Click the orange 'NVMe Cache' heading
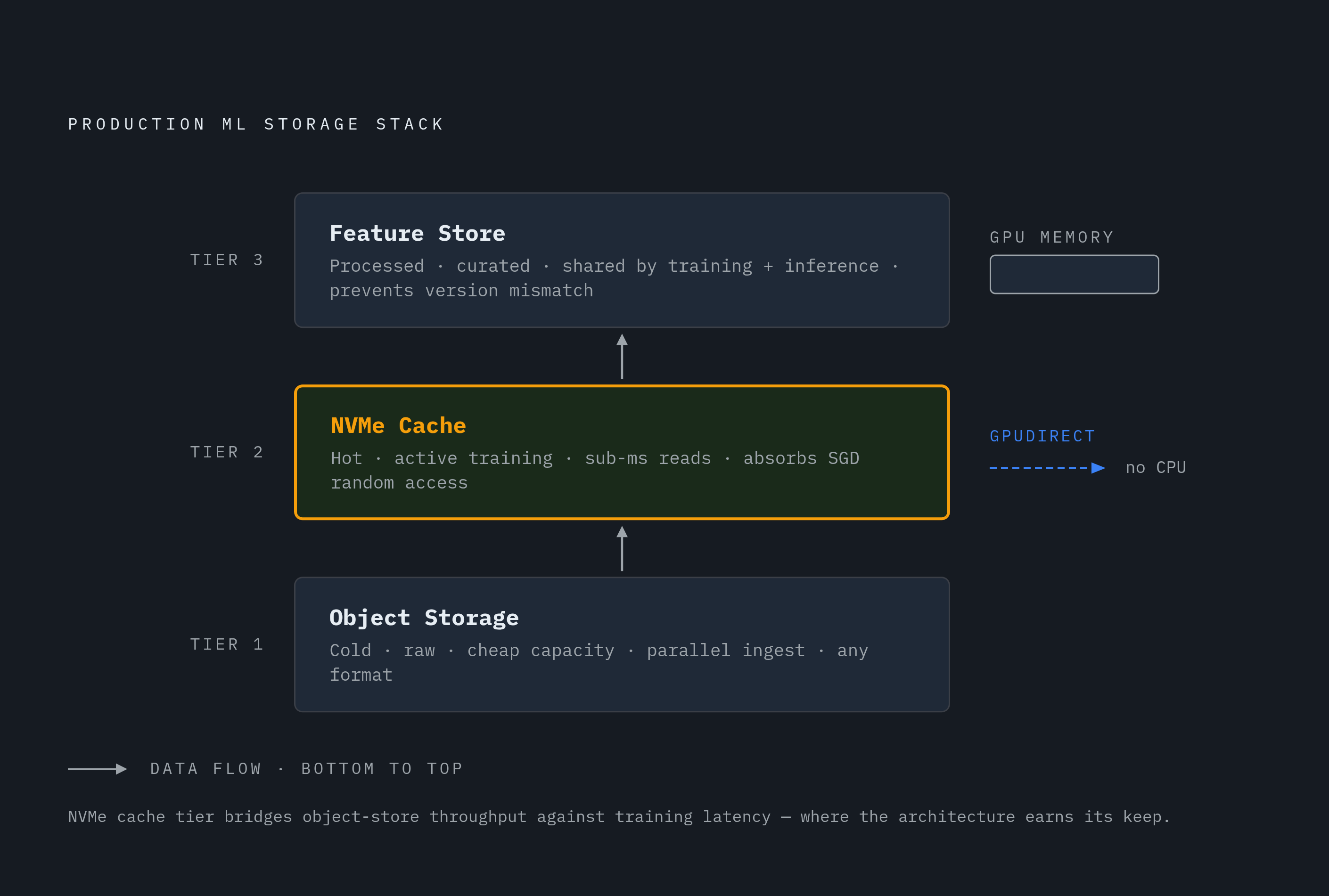 point(398,425)
